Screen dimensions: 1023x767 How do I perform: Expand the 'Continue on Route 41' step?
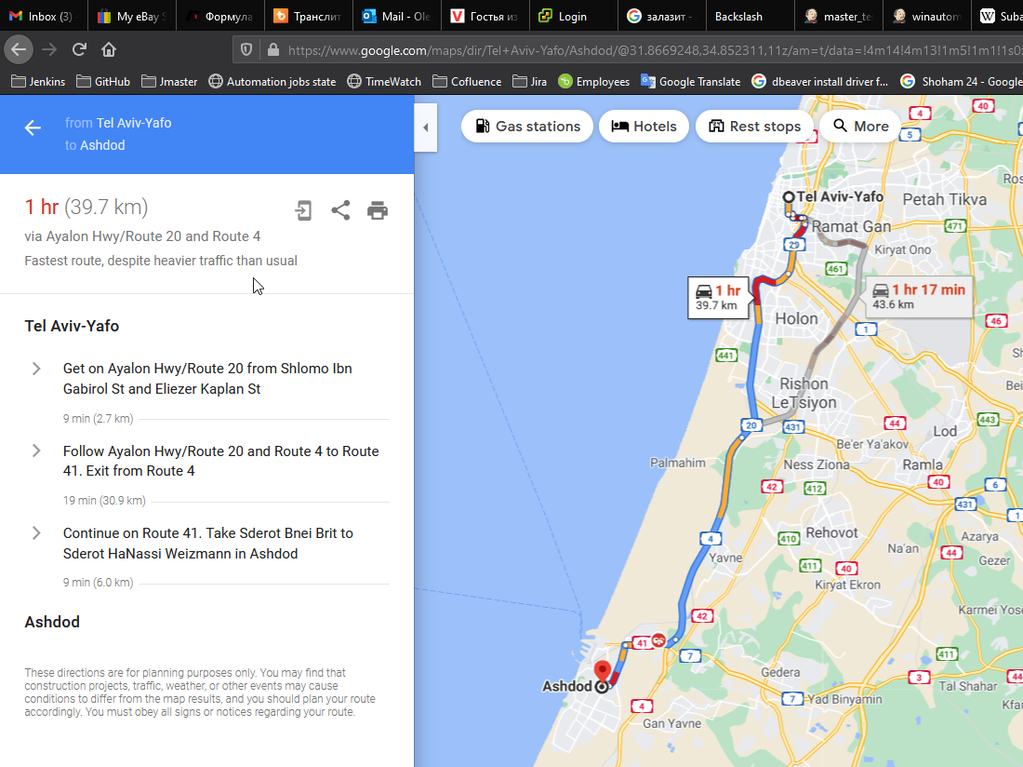click(37, 534)
